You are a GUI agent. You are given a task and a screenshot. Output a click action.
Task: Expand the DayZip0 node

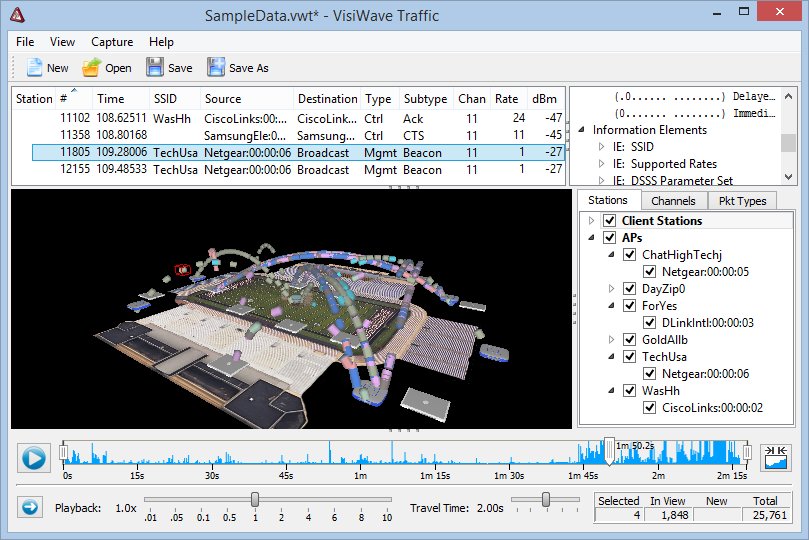(611, 289)
